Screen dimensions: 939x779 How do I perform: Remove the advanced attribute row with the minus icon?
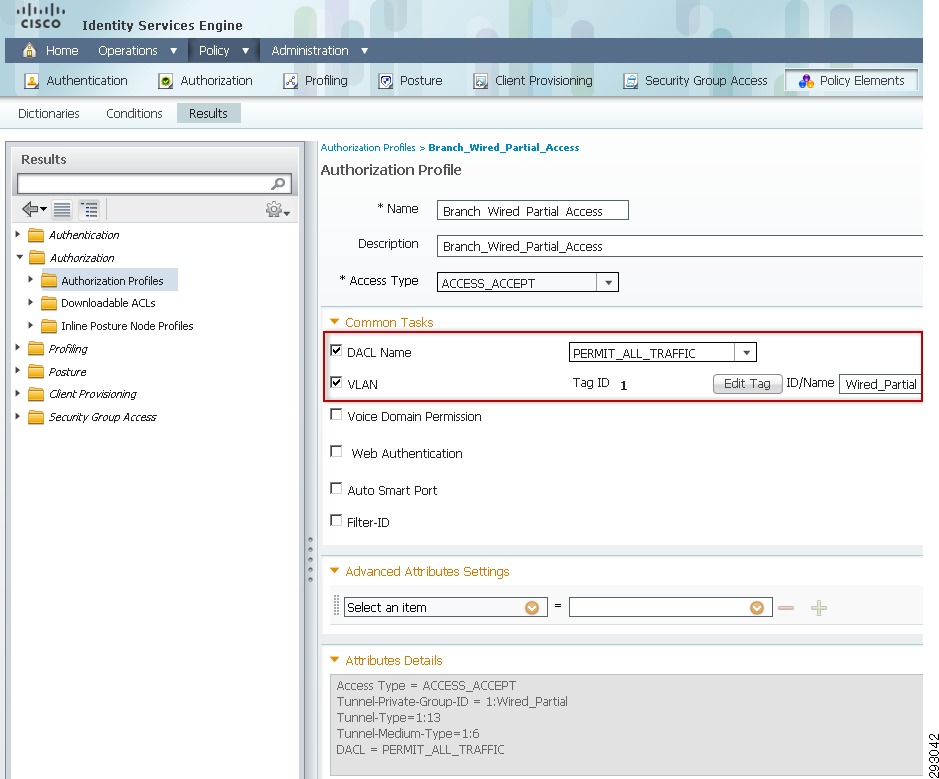tap(786, 608)
